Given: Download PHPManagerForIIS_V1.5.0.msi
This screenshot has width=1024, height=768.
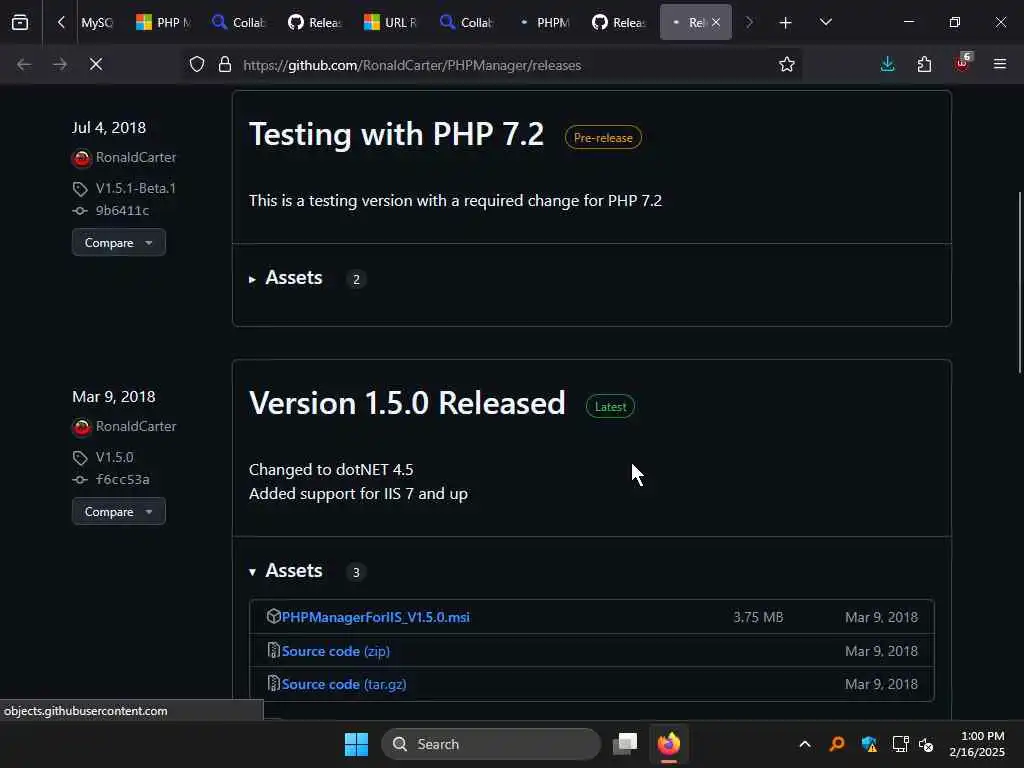Looking at the screenshot, I should point(376,617).
